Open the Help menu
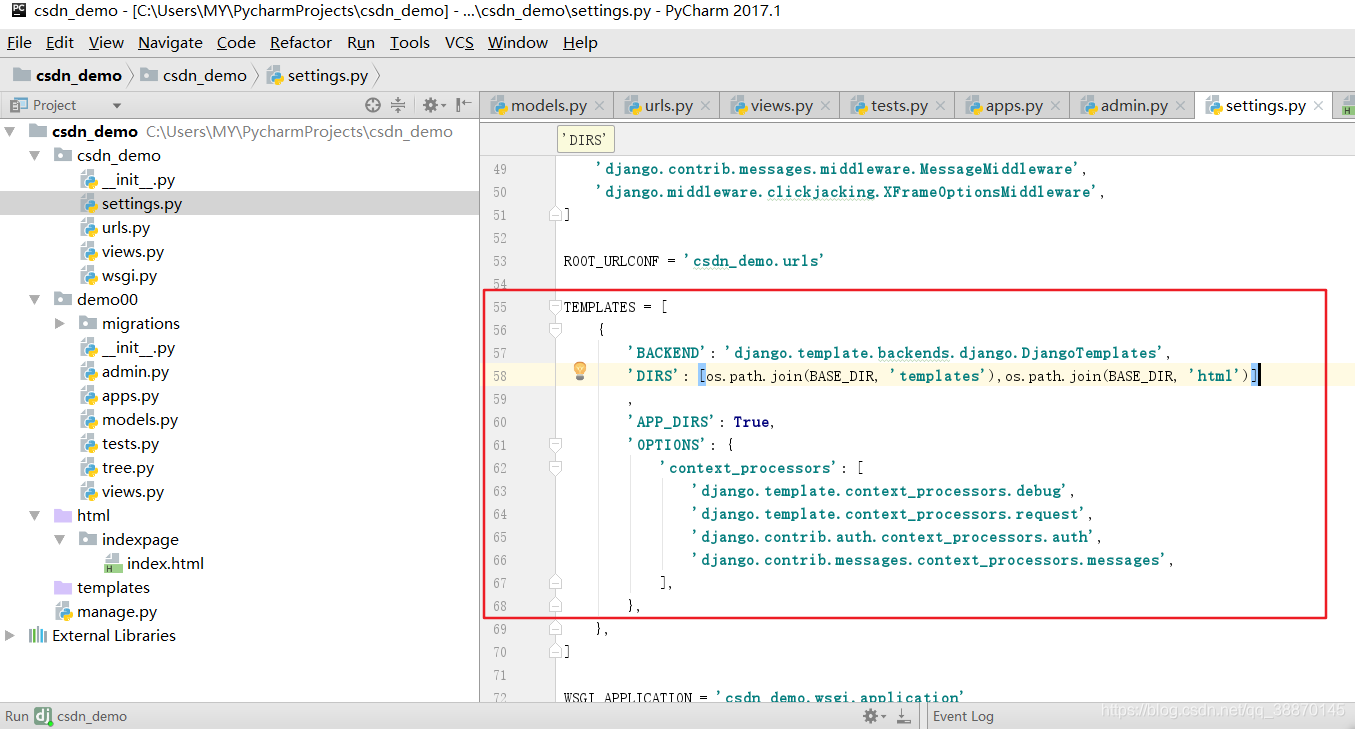 [x=580, y=42]
